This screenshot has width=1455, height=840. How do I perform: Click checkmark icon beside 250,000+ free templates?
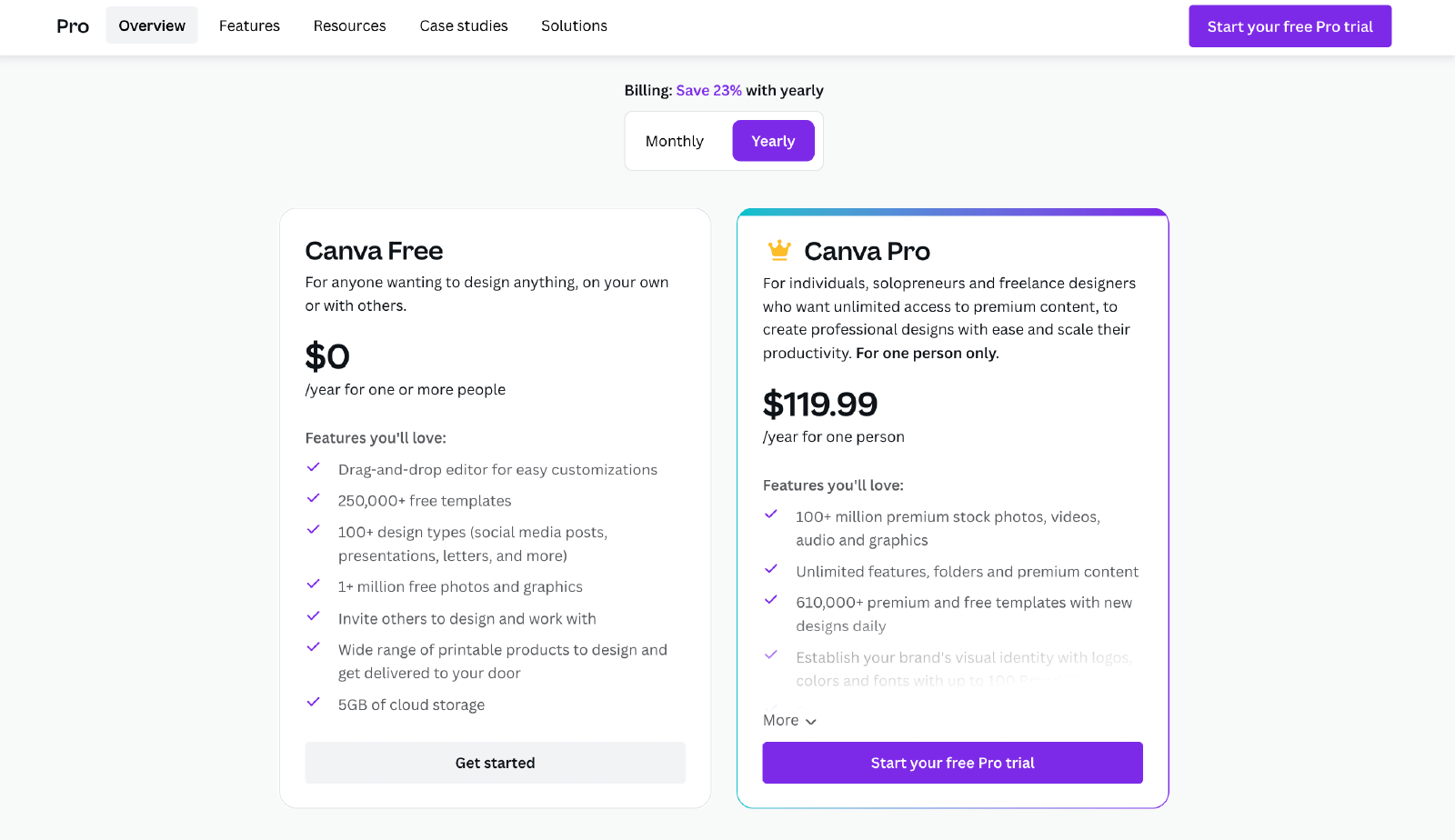tap(314, 498)
